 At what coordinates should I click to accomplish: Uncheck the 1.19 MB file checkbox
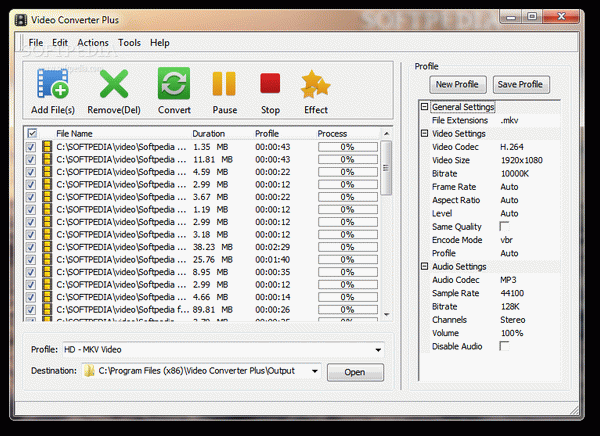[31, 210]
